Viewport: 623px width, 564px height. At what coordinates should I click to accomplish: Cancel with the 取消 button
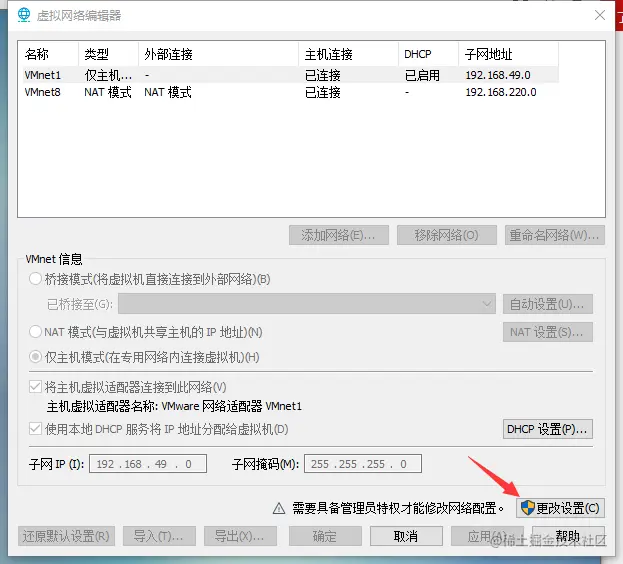(x=406, y=536)
